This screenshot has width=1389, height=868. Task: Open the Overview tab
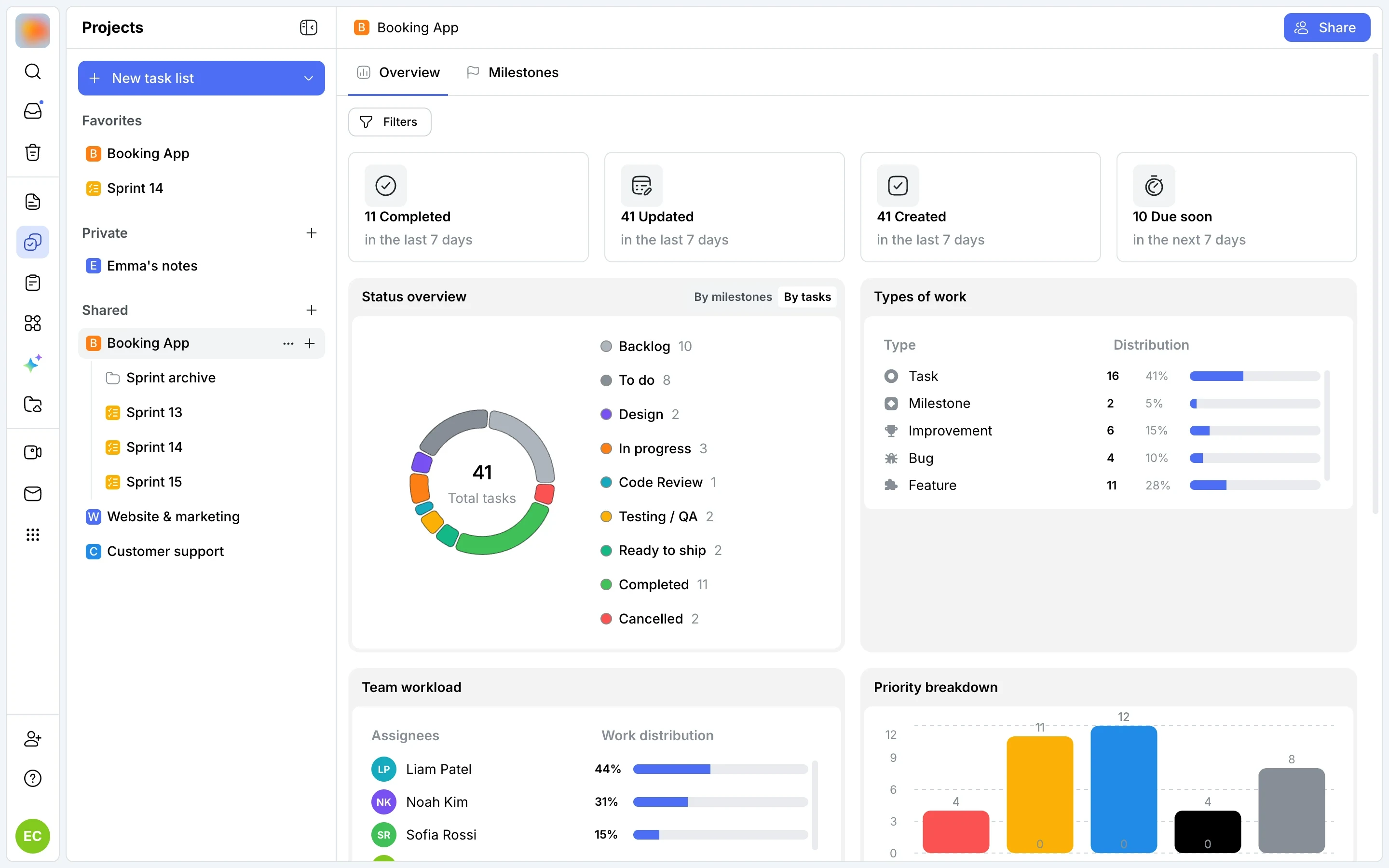click(398, 72)
